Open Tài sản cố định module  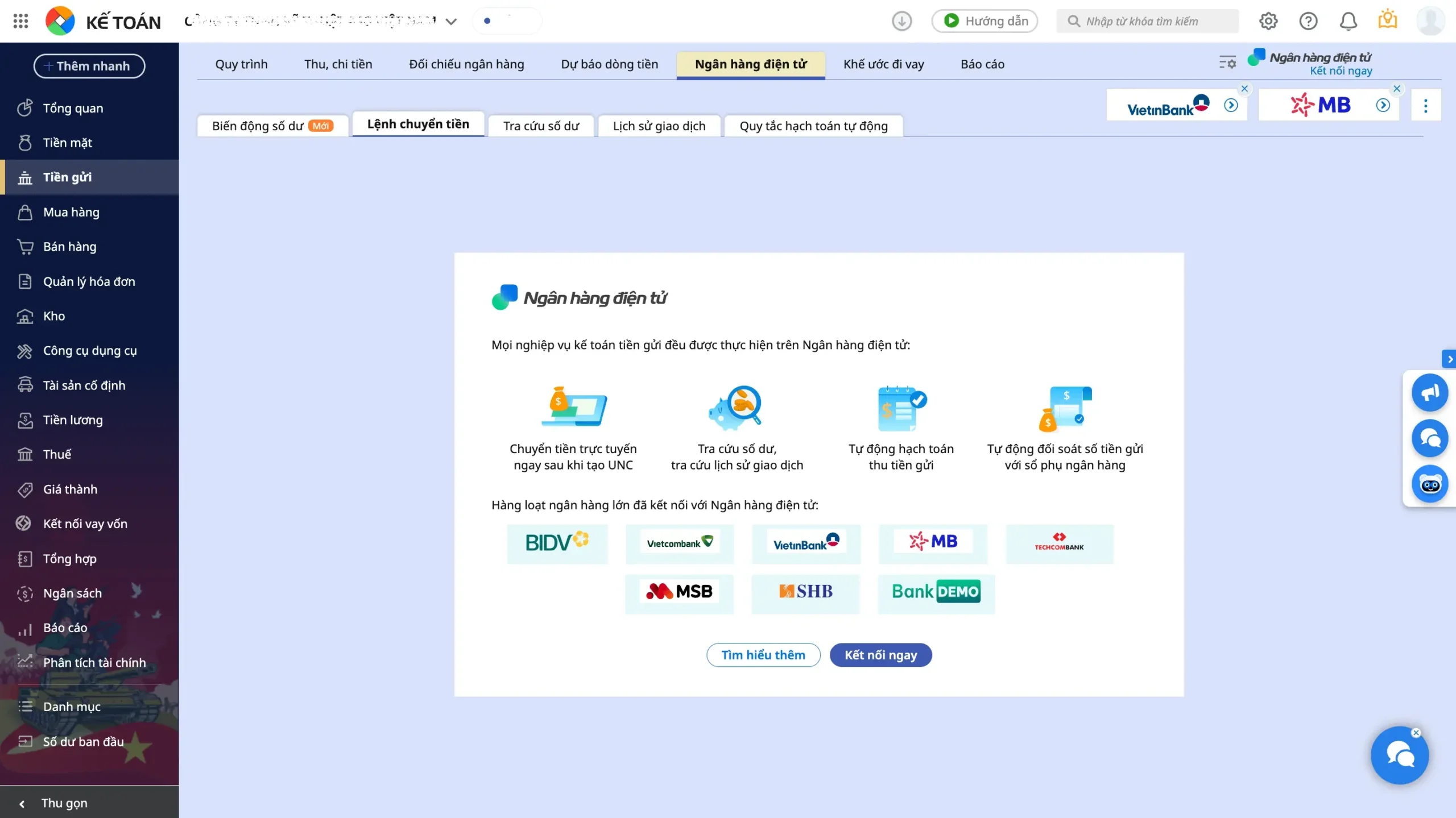point(89,385)
